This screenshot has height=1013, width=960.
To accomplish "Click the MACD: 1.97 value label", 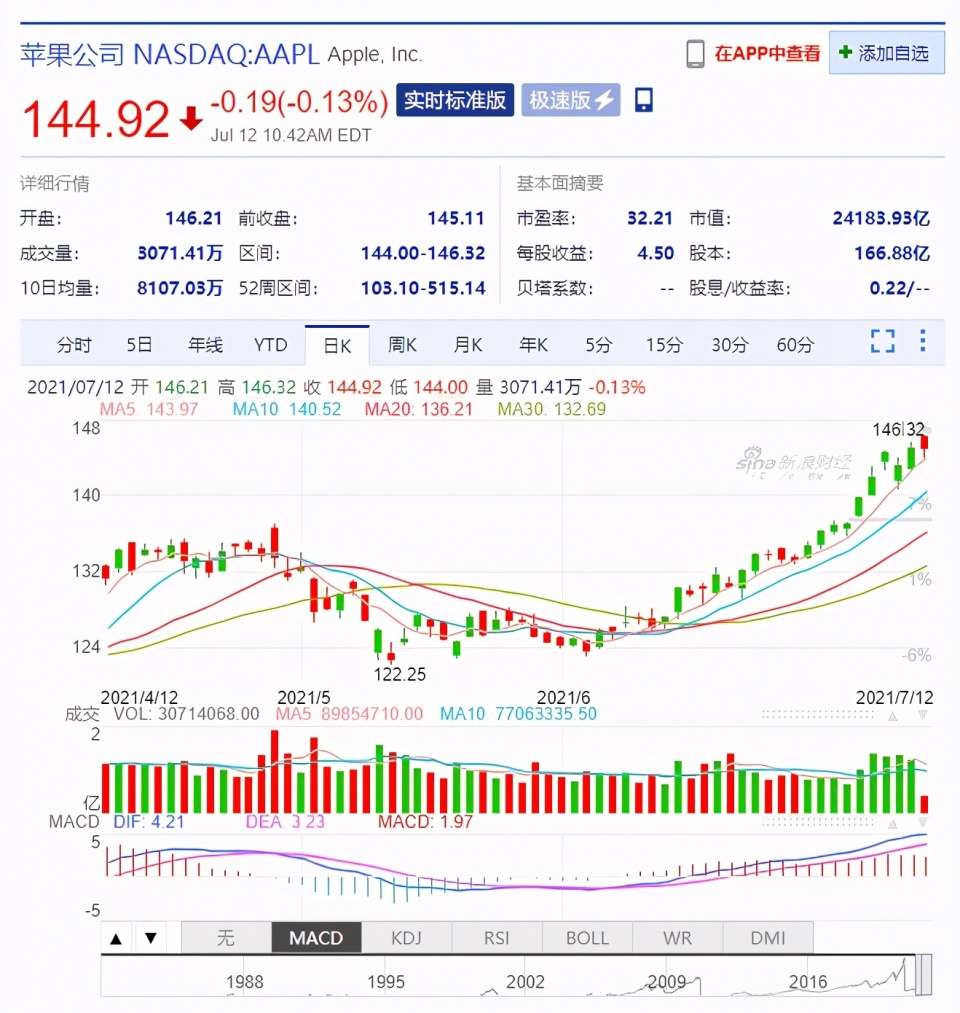I will coord(425,822).
